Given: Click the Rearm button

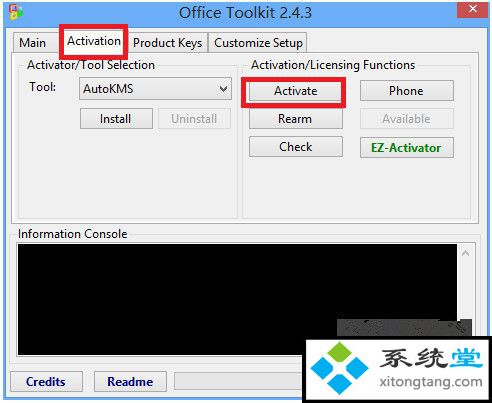Looking at the screenshot, I should [295, 119].
